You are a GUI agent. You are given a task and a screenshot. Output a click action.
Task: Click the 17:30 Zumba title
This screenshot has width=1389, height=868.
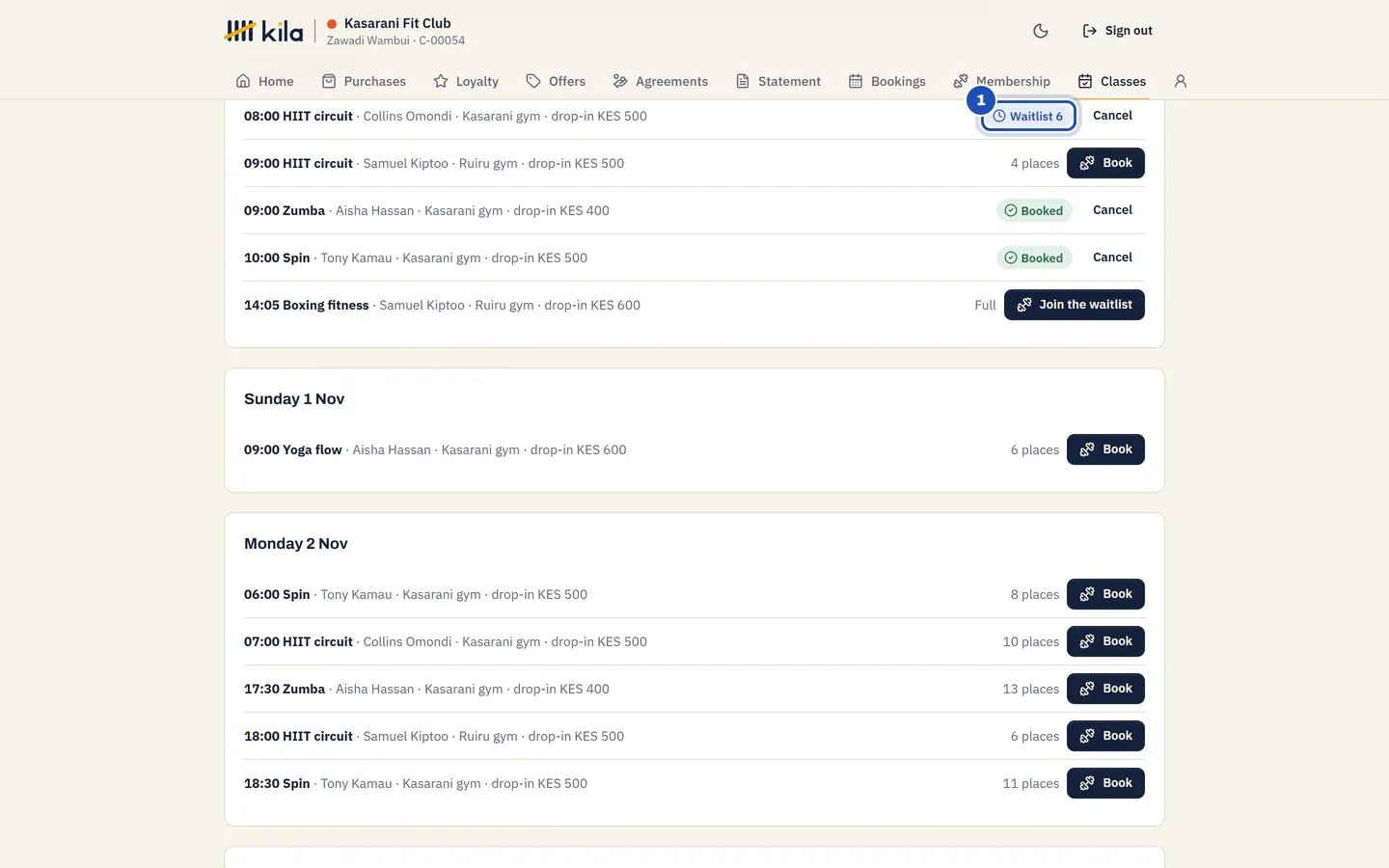click(x=285, y=689)
